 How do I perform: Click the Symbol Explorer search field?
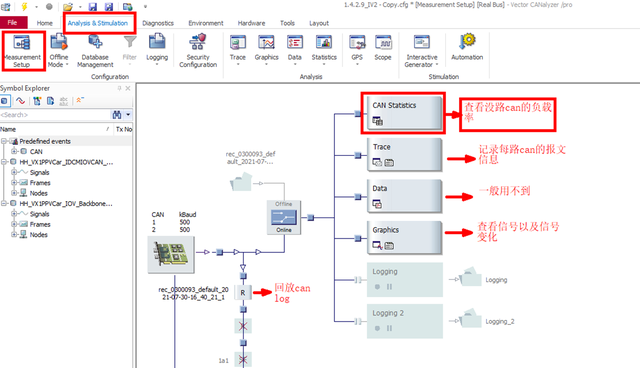click(x=55, y=115)
